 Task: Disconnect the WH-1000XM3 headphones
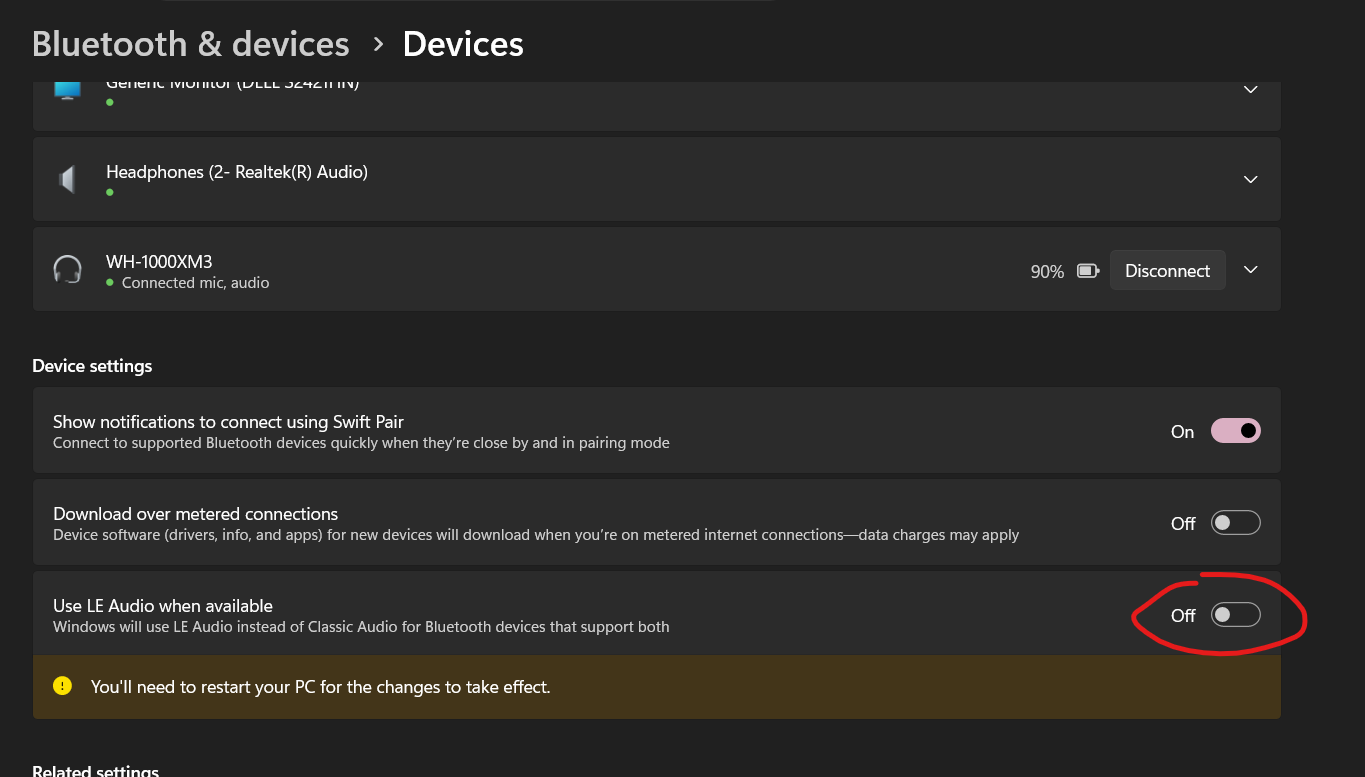1167,270
